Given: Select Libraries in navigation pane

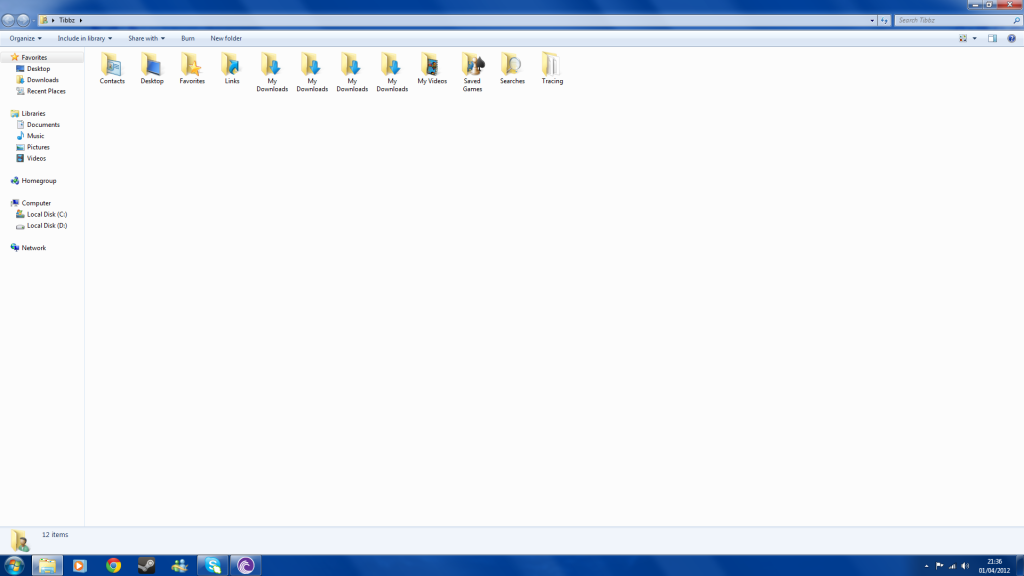Looking at the screenshot, I should click(33, 114).
